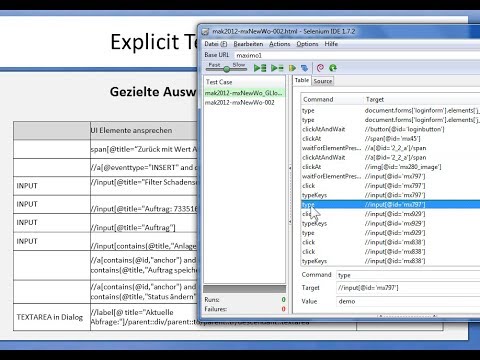Select the typeKeys mx929 row

point(390,223)
